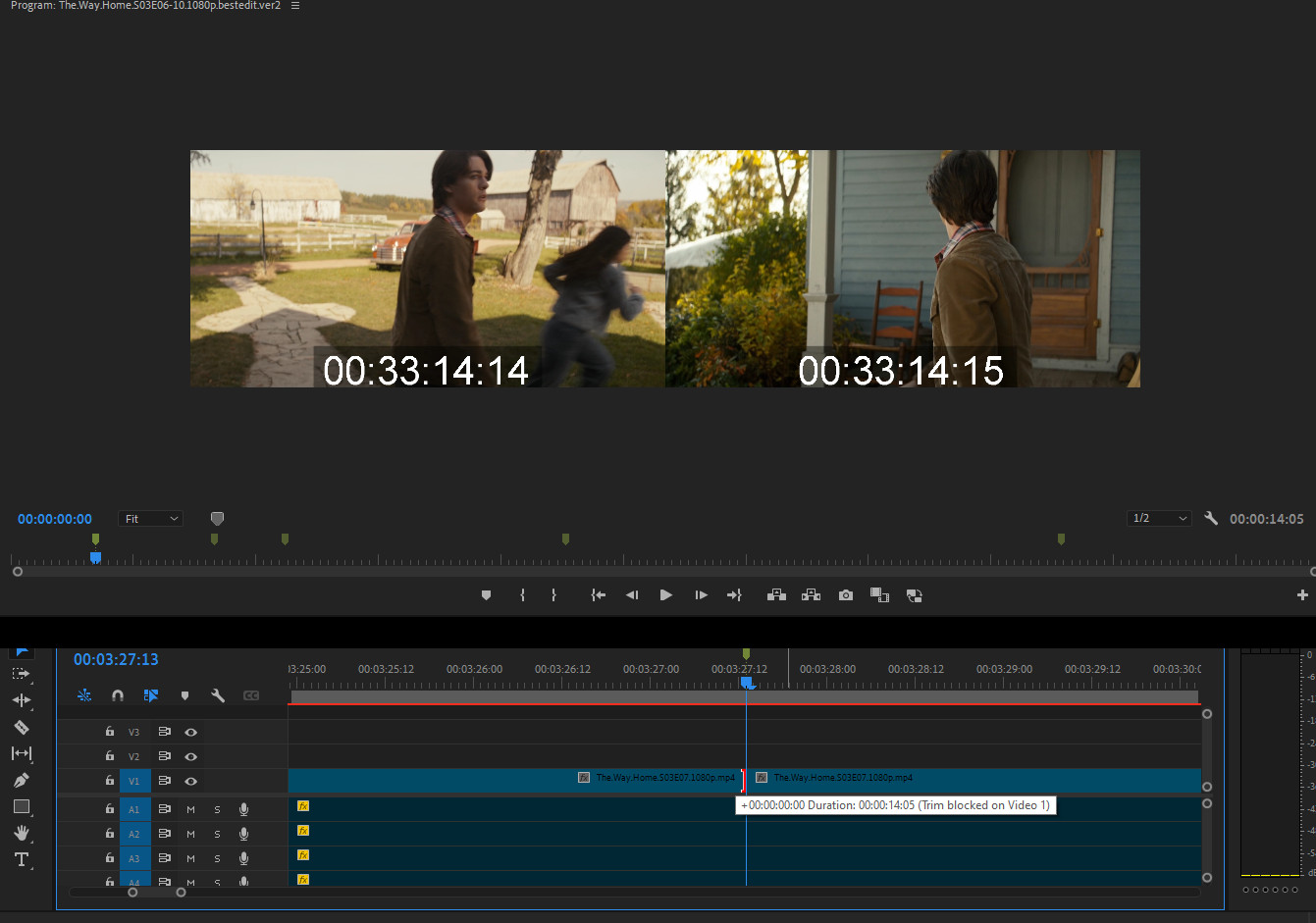The height and width of the screenshot is (923, 1316).
Task: Target the A3 track
Action: (x=134, y=858)
